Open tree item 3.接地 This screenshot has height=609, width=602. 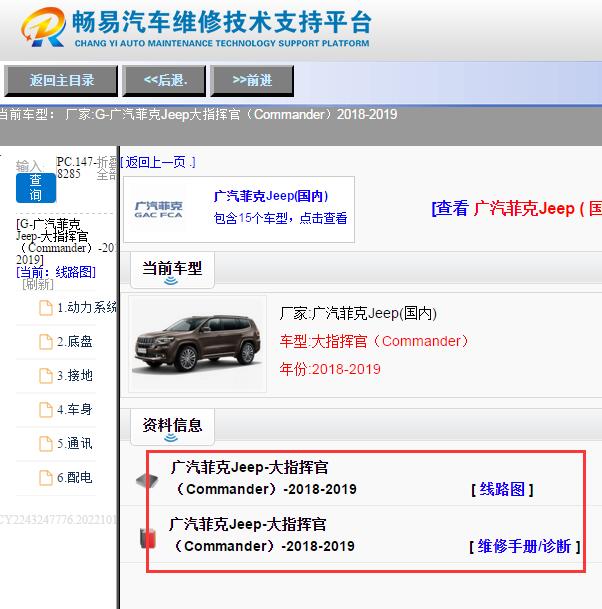75,376
